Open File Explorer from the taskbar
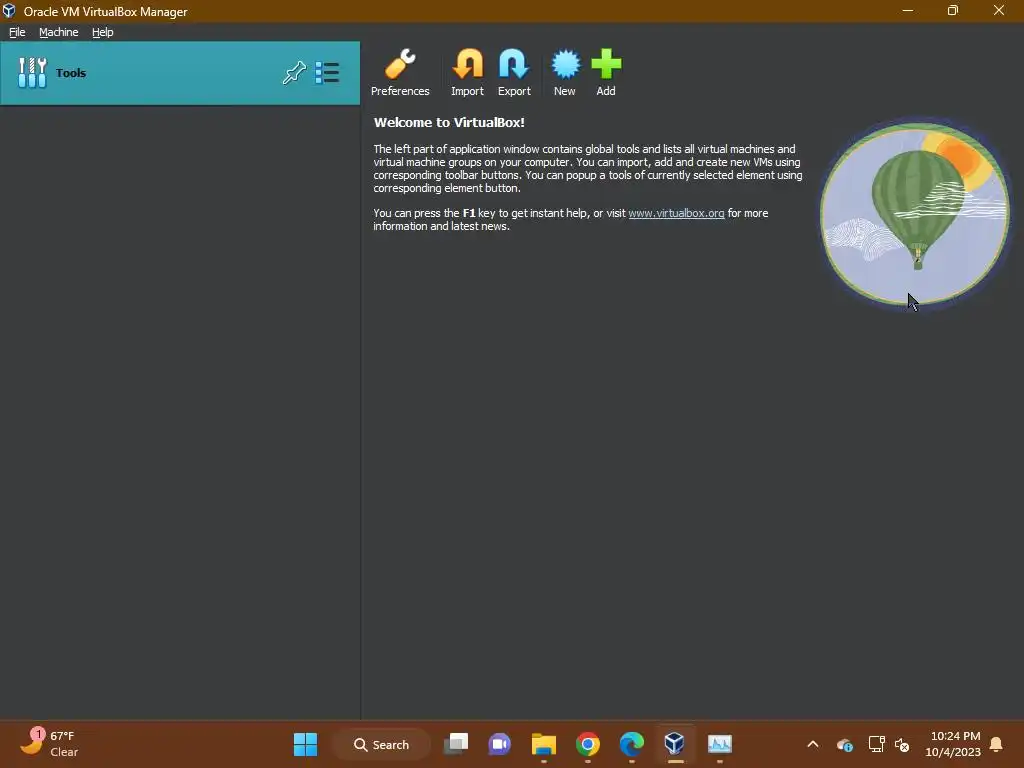This screenshot has height=768, width=1024. (543, 744)
